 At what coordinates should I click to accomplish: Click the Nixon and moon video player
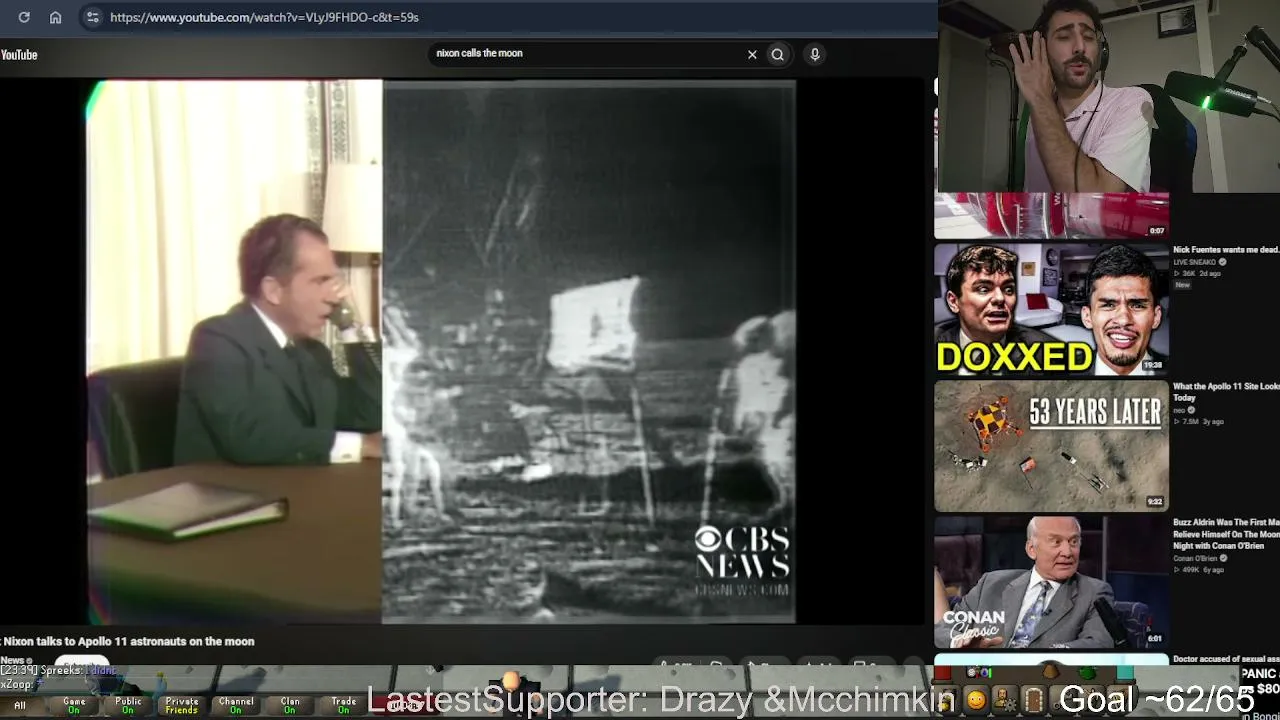pos(441,352)
